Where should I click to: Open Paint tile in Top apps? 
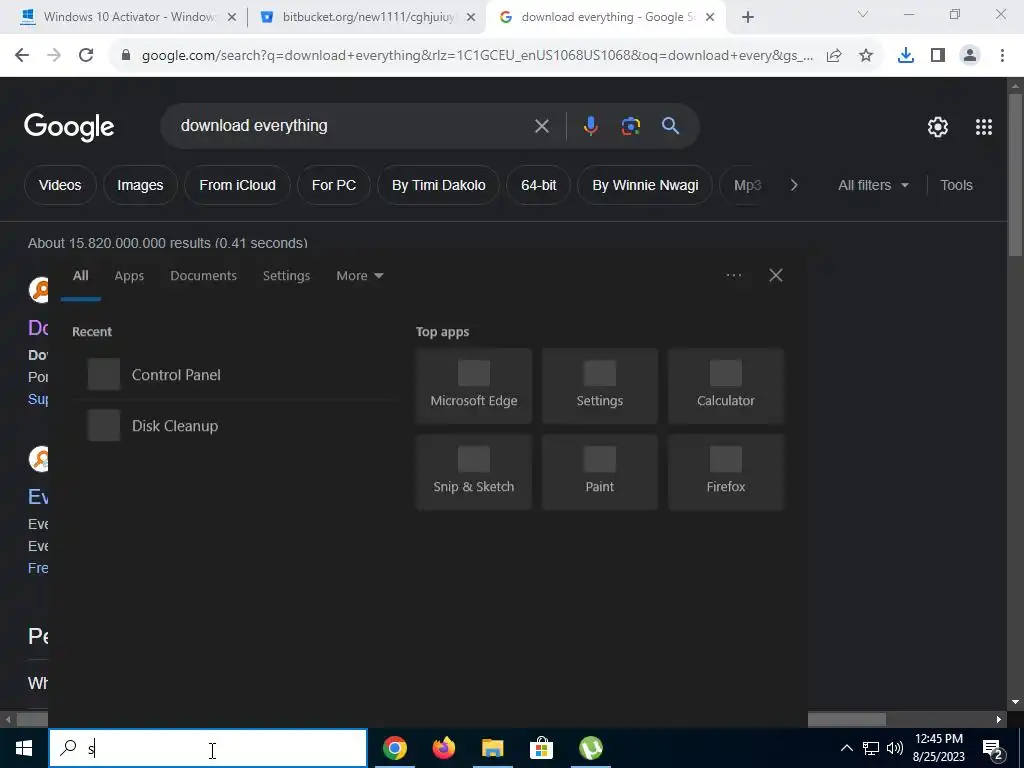click(600, 472)
